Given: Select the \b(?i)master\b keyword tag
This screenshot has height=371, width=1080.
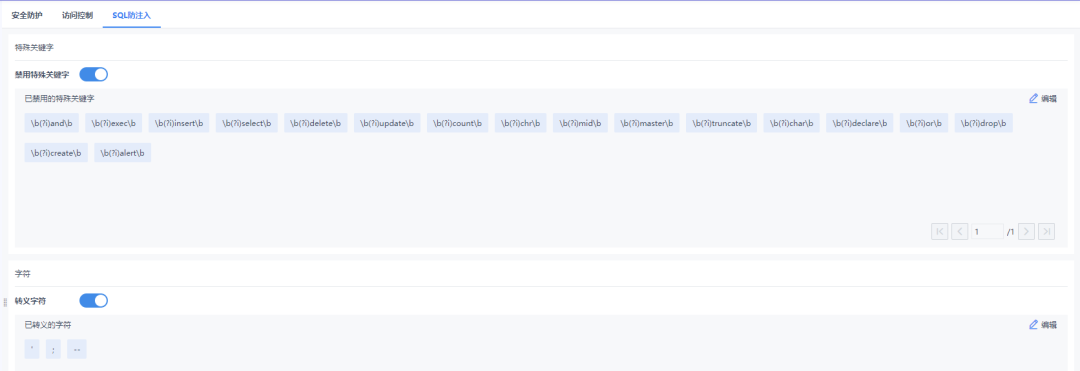Looking at the screenshot, I should [647, 123].
